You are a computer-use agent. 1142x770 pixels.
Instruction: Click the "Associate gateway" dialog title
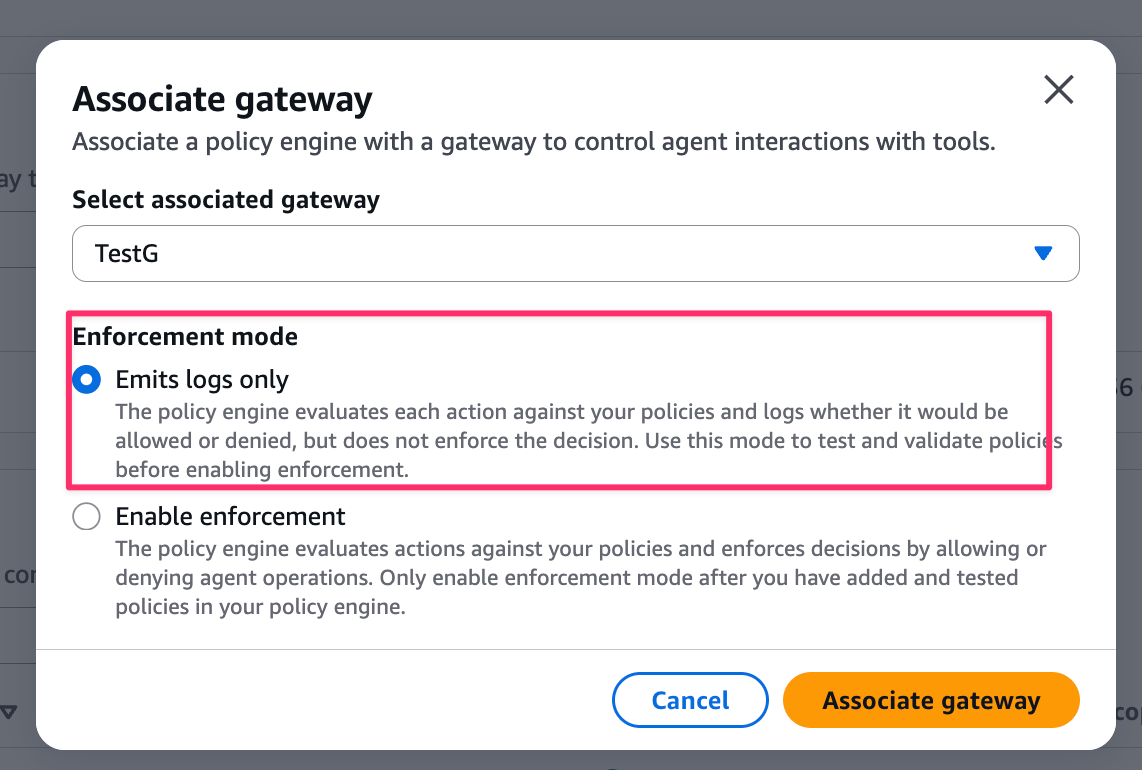(222, 100)
